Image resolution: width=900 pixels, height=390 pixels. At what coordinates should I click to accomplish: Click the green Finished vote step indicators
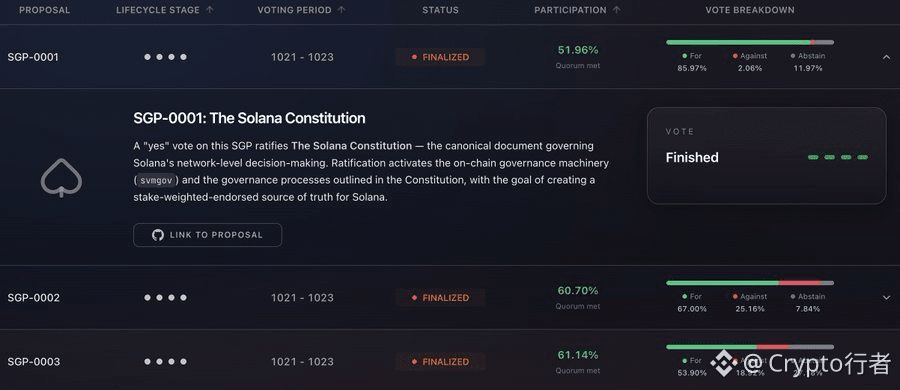click(838, 157)
